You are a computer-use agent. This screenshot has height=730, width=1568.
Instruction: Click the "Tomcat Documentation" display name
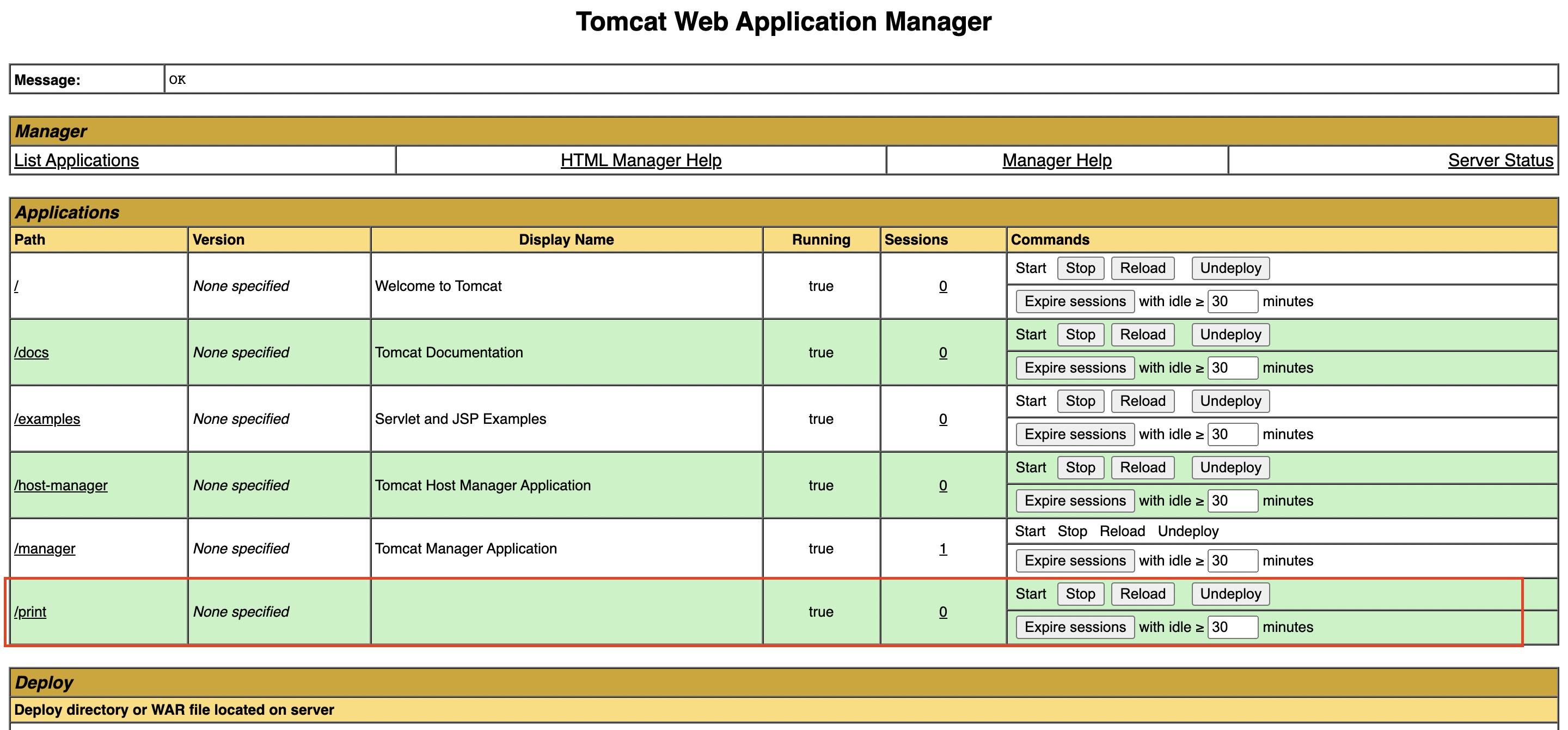(x=449, y=352)
